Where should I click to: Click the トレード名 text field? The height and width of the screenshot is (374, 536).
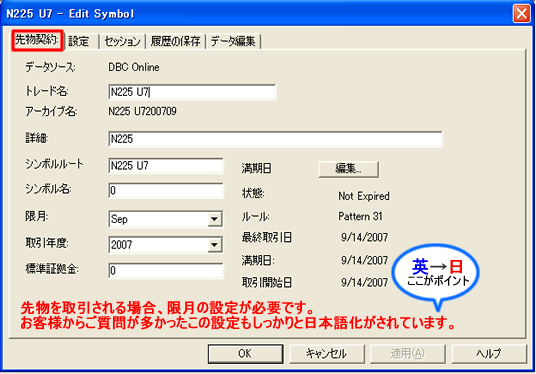192,92
